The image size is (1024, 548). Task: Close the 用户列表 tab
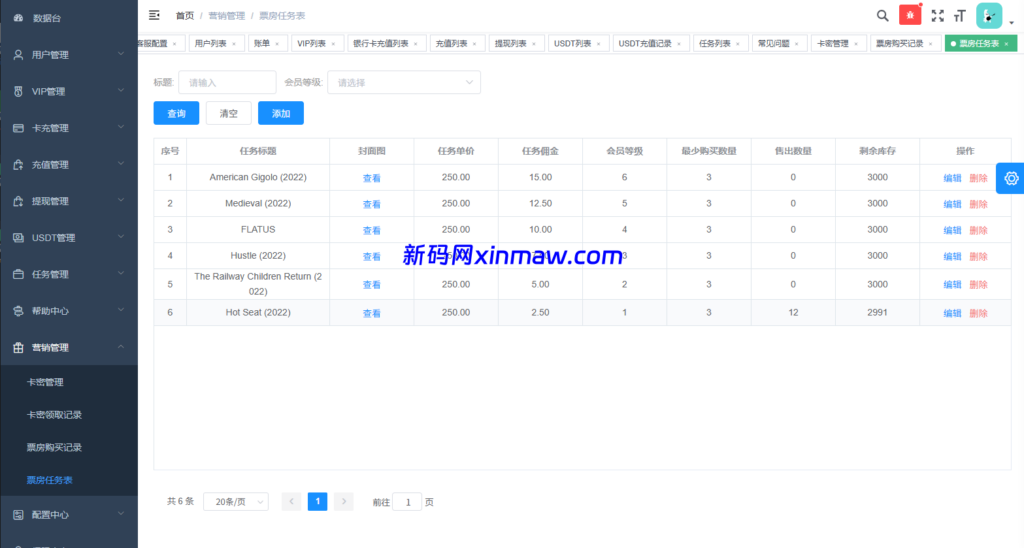(x=234, y=44)
